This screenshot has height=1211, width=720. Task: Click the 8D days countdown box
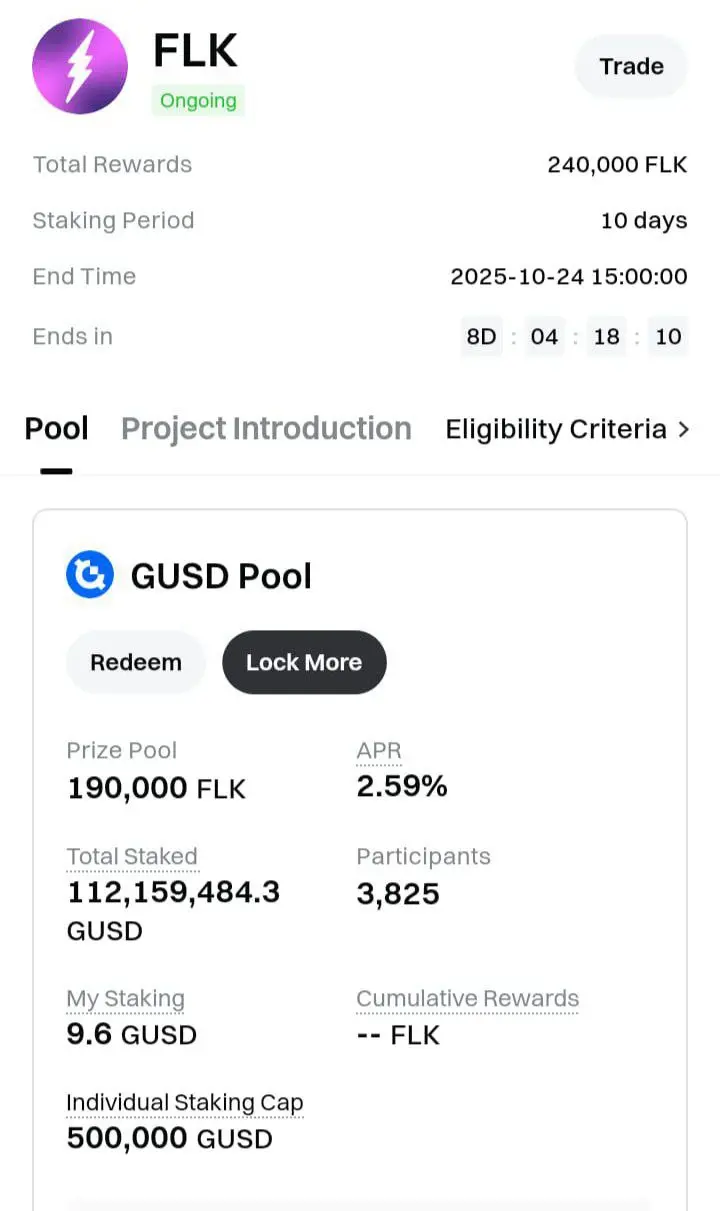pyautogui.click(x=481, y=336)
